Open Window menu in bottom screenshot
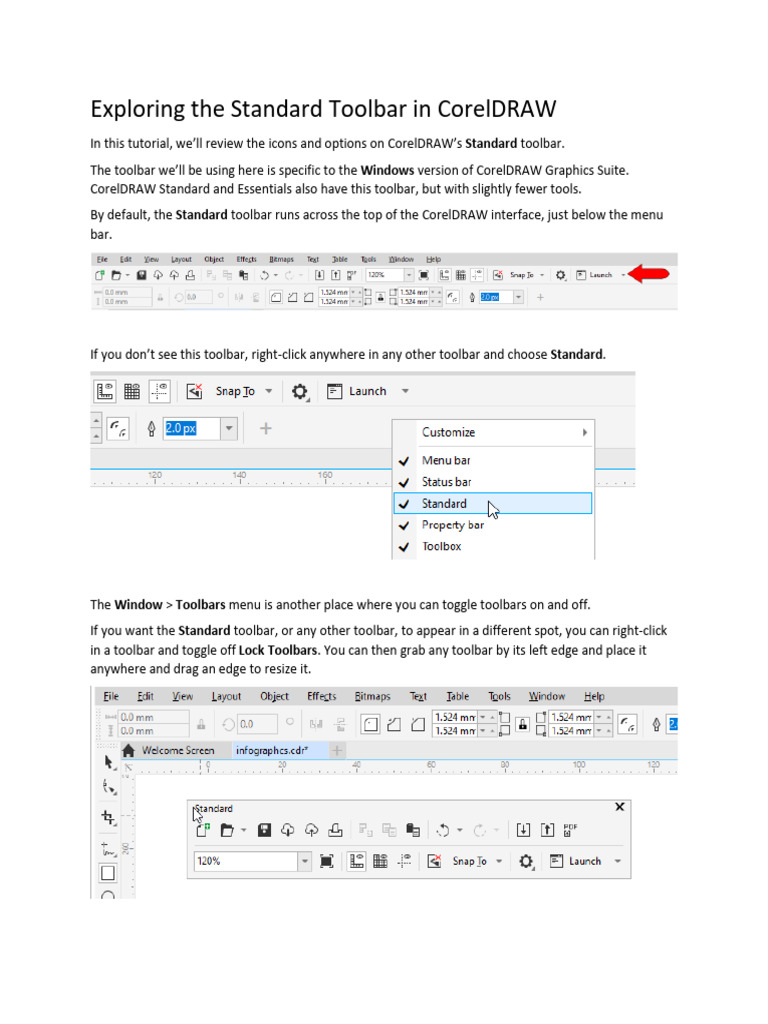Screen dimensions: 768x1024 point(547,696)
